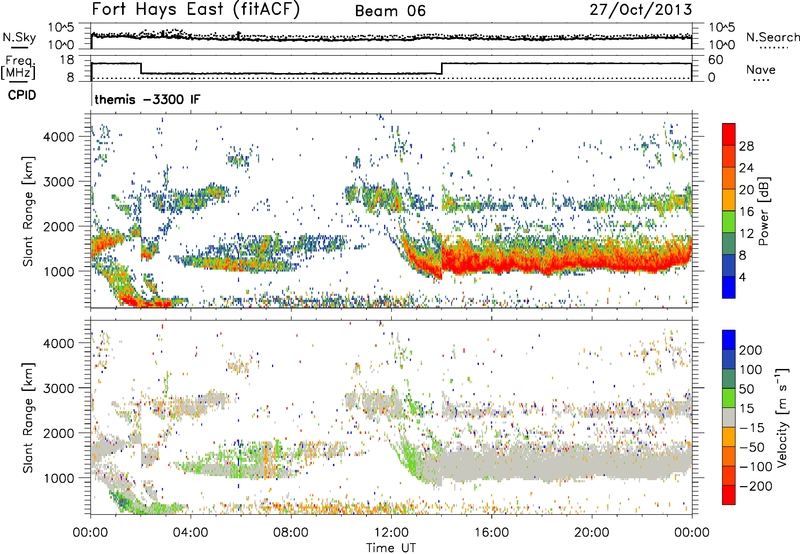The width and height of the screenshot is (800, 554).
Task: Click '1000' on the power panel range axis
Action: click(58, 271)
